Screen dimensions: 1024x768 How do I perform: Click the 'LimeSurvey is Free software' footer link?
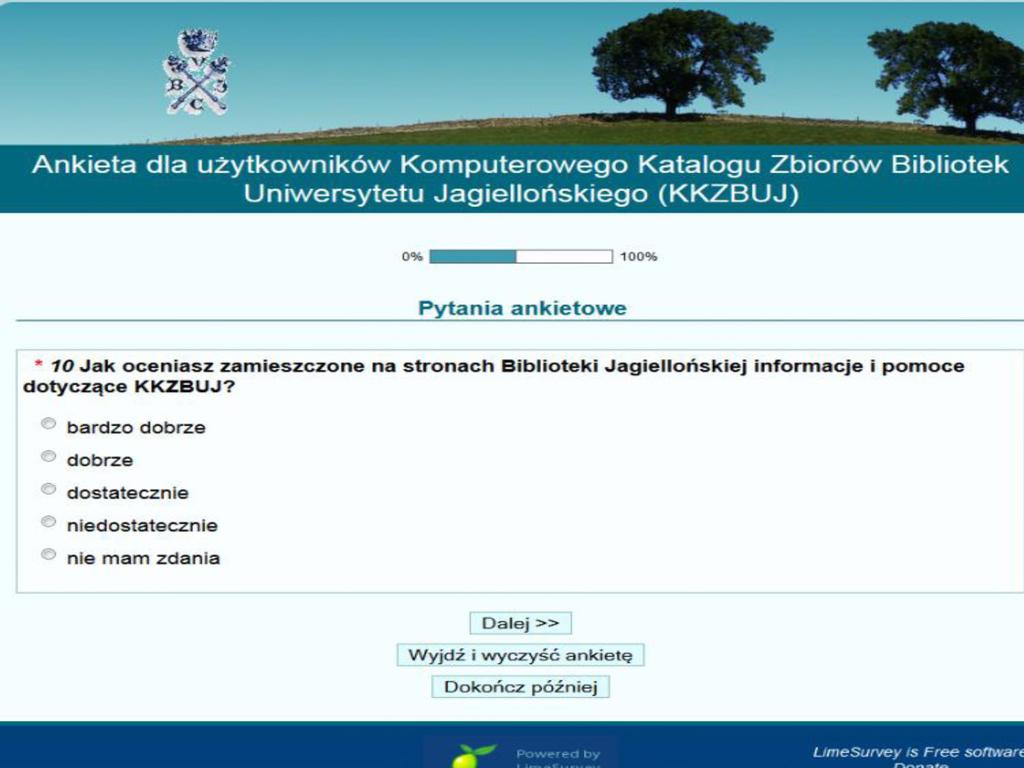pos(918,752)
